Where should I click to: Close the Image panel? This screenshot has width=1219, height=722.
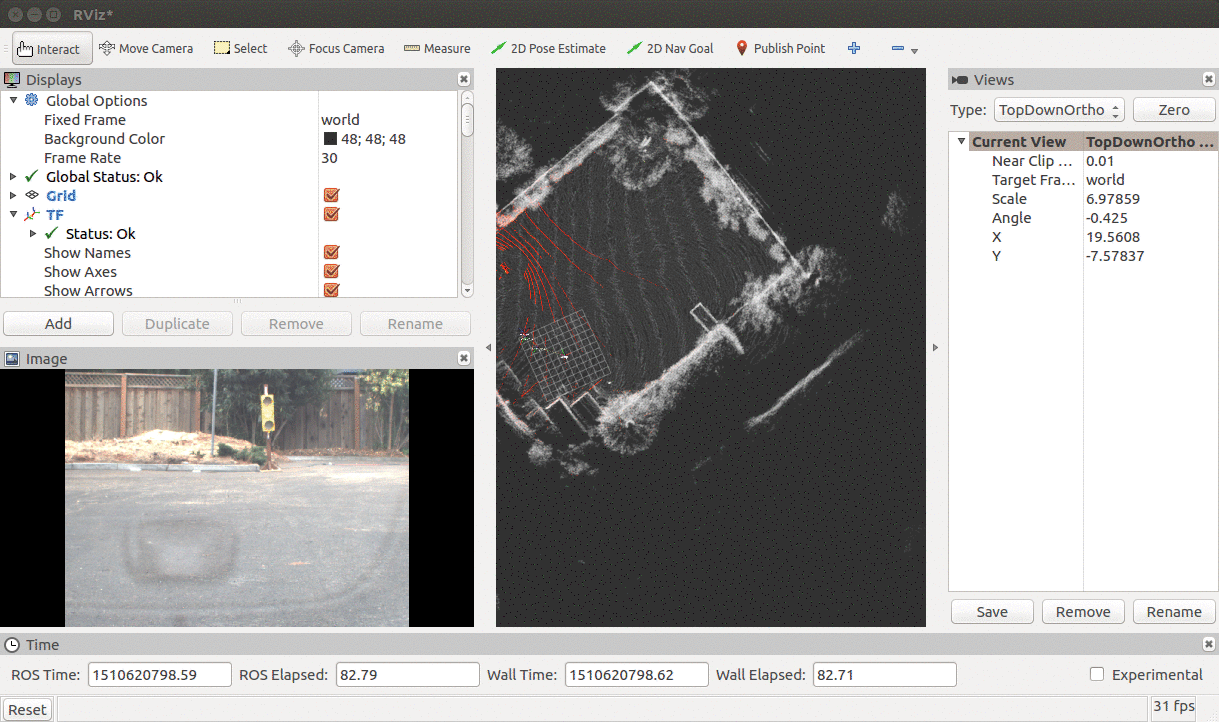pos(464,358)
